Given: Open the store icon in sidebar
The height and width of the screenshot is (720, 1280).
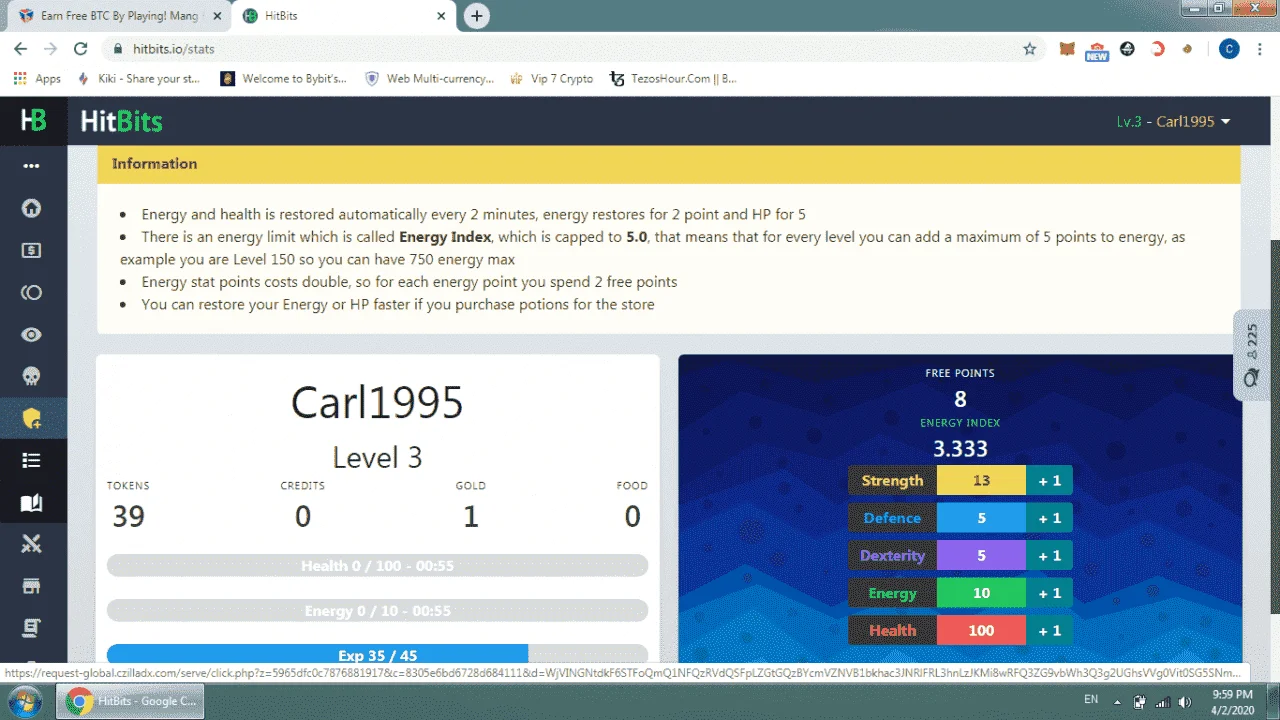Looking at the screenshot, I should [32, 586].
